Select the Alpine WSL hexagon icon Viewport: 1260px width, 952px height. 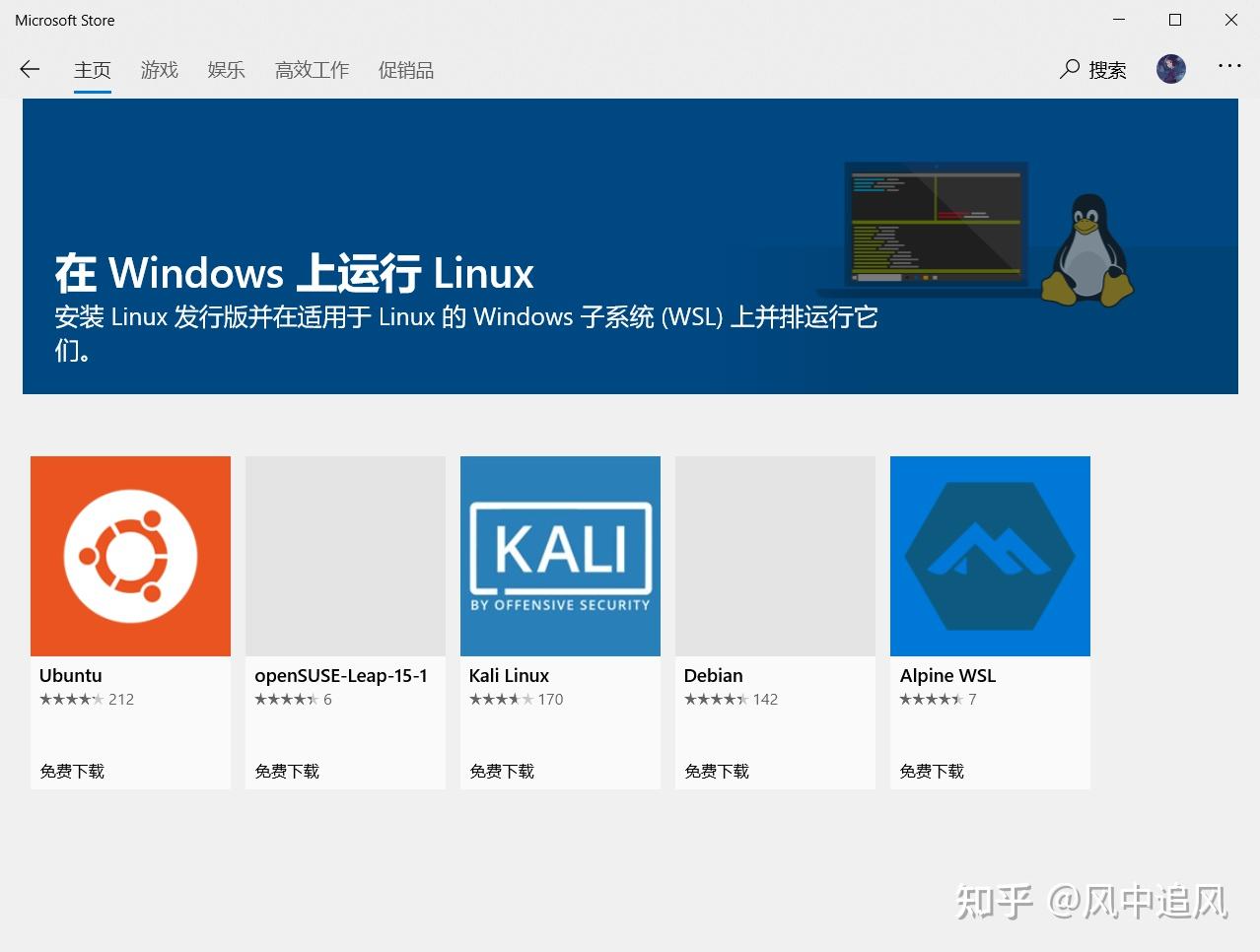pos(989,556)
